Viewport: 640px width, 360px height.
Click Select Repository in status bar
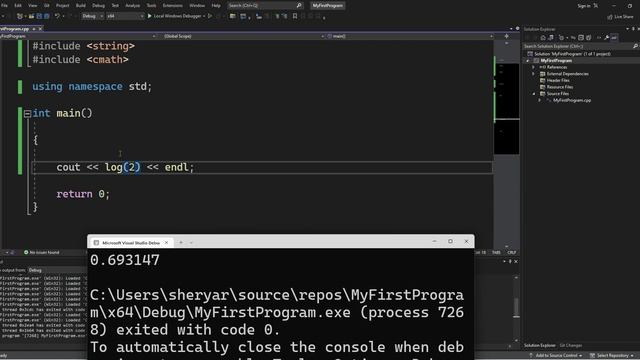coord(611,356)
